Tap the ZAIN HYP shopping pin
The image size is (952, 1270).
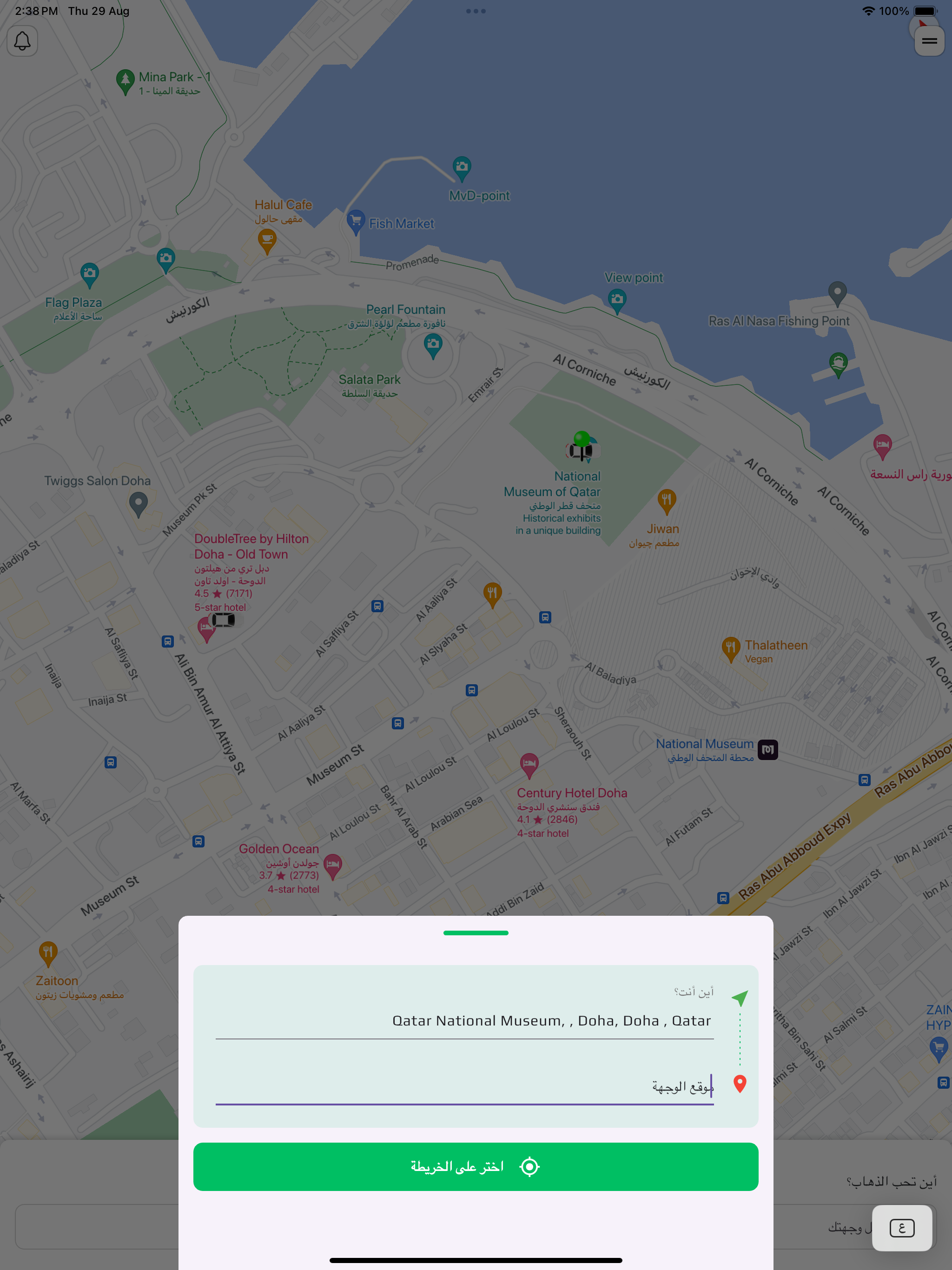pyautogui.click(x=939, y=1050)
